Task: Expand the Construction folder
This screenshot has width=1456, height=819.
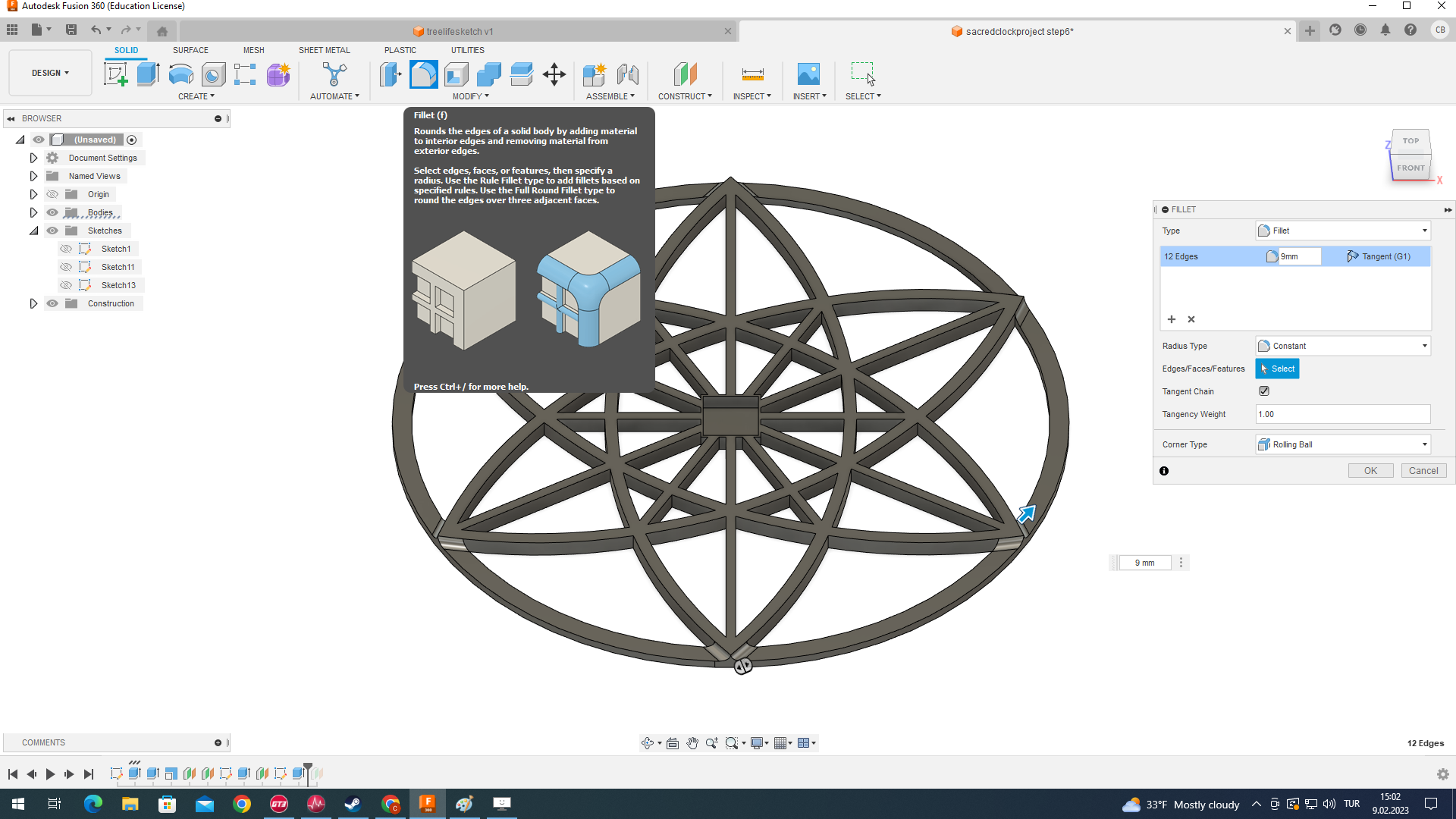Action: tap(33, 303)
